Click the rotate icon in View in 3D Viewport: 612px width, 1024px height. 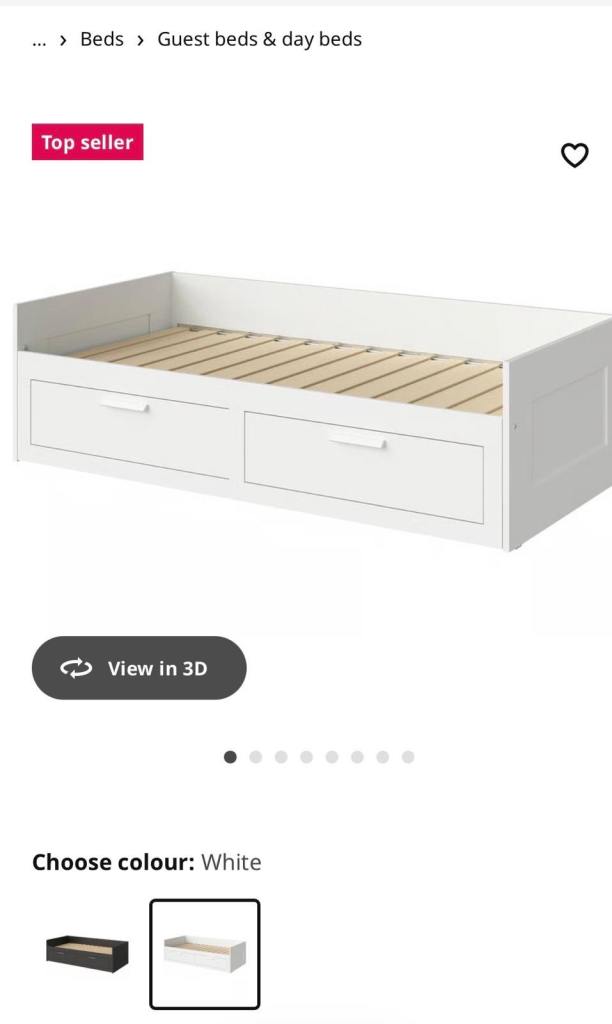pyautogui.click(x=76, y=668)
